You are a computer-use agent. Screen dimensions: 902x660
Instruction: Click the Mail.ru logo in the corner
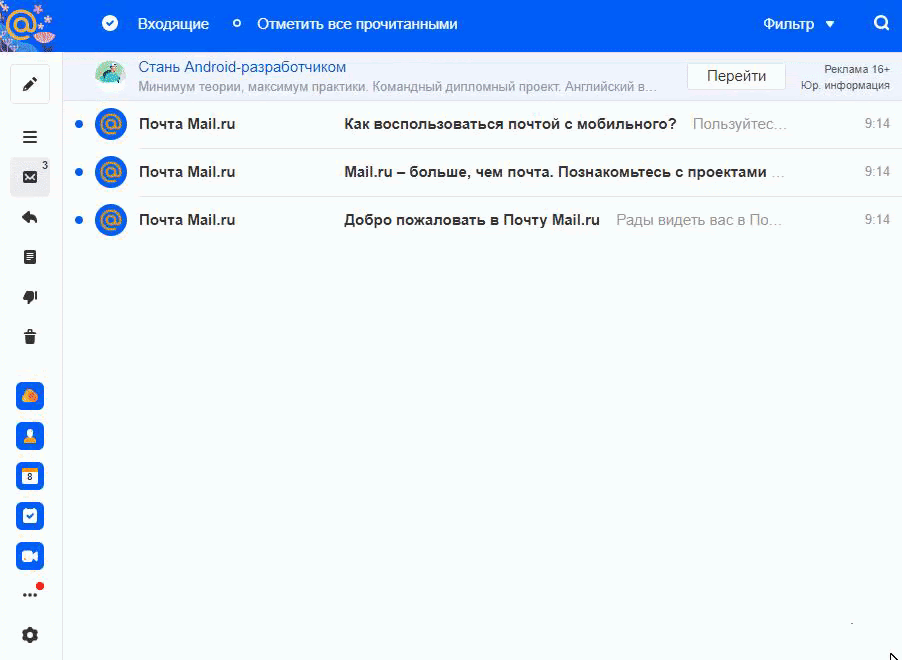point(28,25)
